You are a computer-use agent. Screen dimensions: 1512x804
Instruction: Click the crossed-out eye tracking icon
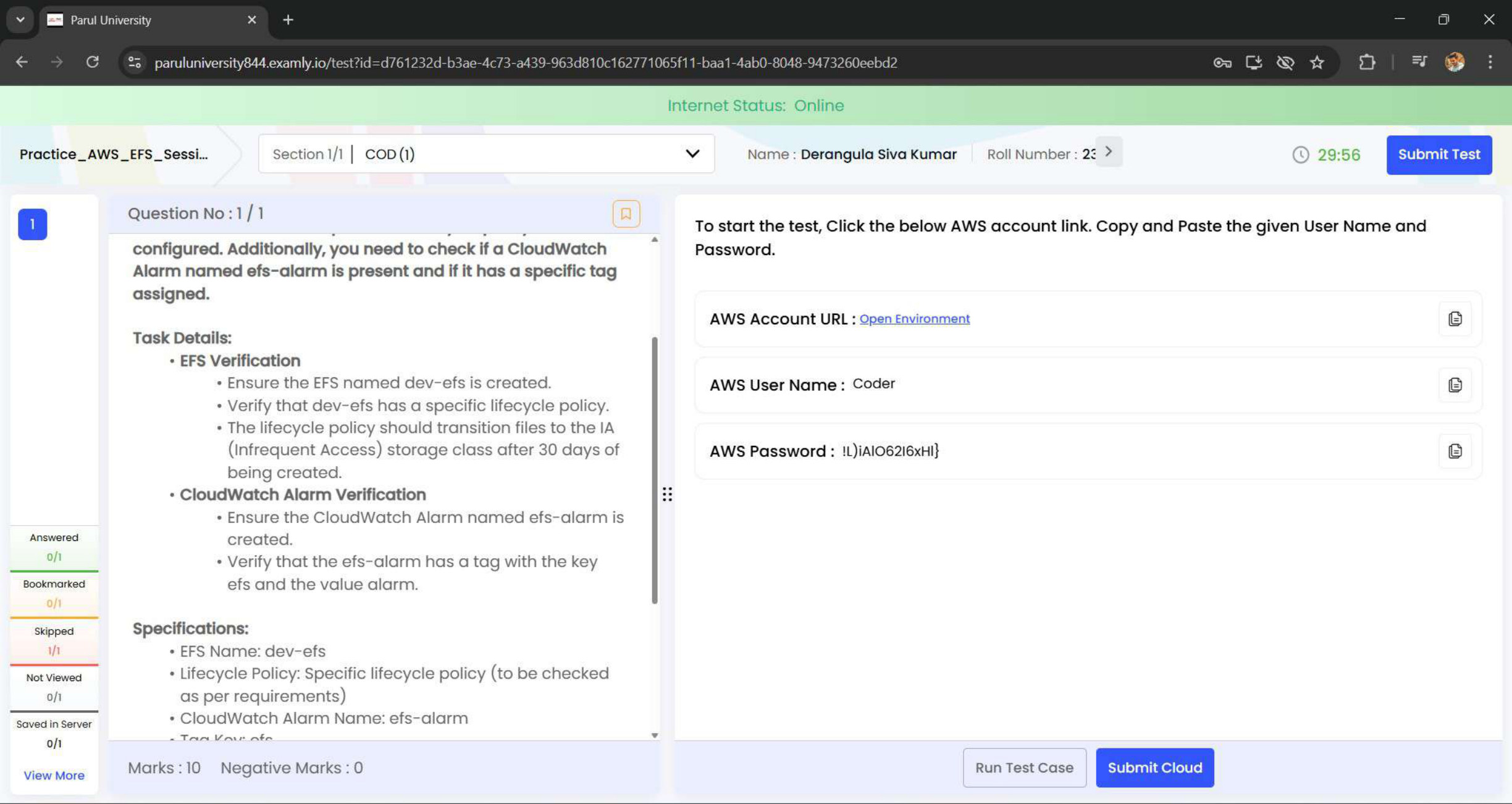(x=1285, y=62)
